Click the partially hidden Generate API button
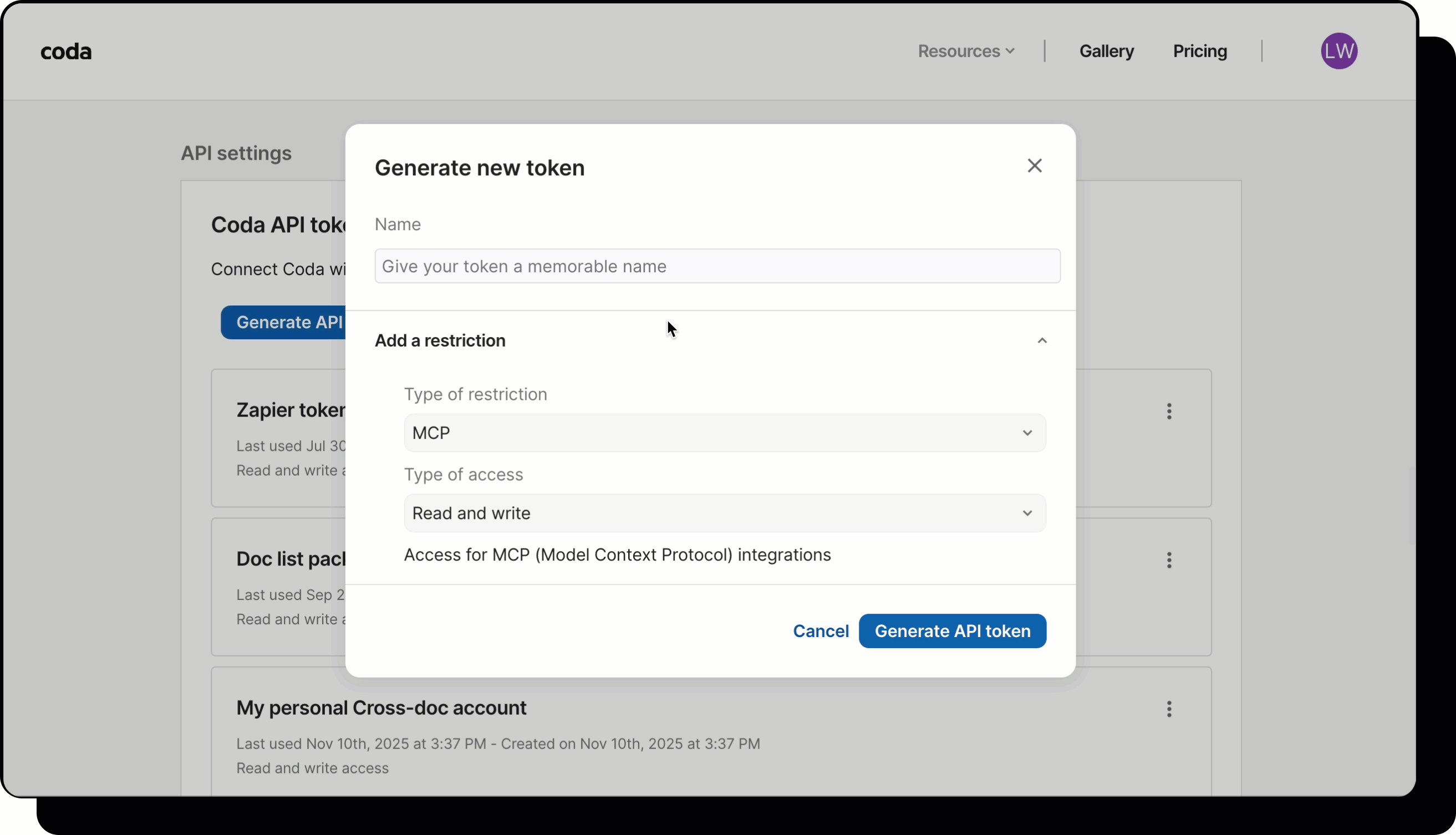Screen dimensions: 1456x835 (285, 322)
